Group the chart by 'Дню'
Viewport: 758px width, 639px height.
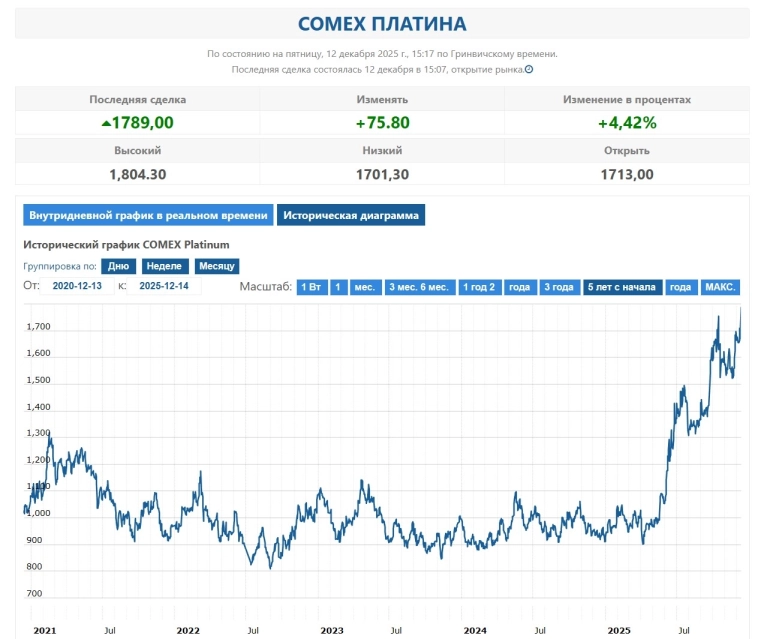118,266
